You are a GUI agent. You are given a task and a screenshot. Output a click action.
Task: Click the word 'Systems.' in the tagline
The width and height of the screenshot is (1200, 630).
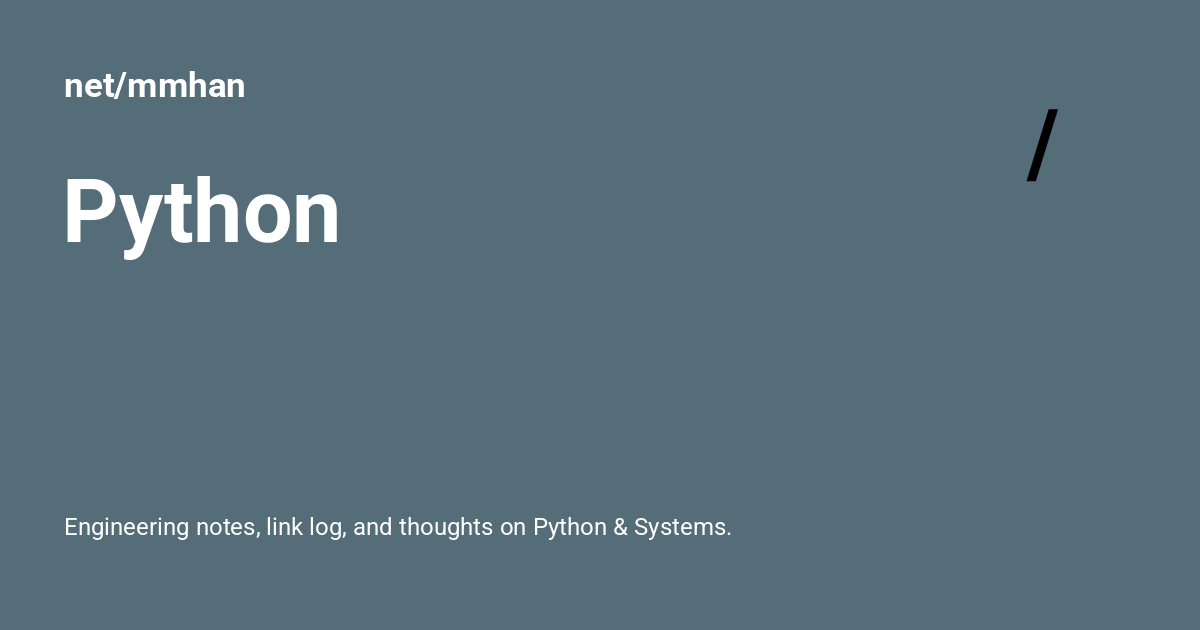(x=683, y=527)
